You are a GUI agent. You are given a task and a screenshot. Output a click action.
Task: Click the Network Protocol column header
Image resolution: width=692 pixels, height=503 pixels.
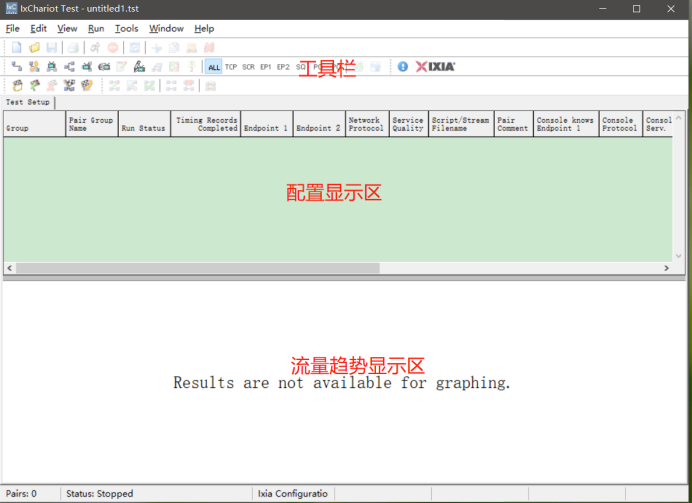367,124
